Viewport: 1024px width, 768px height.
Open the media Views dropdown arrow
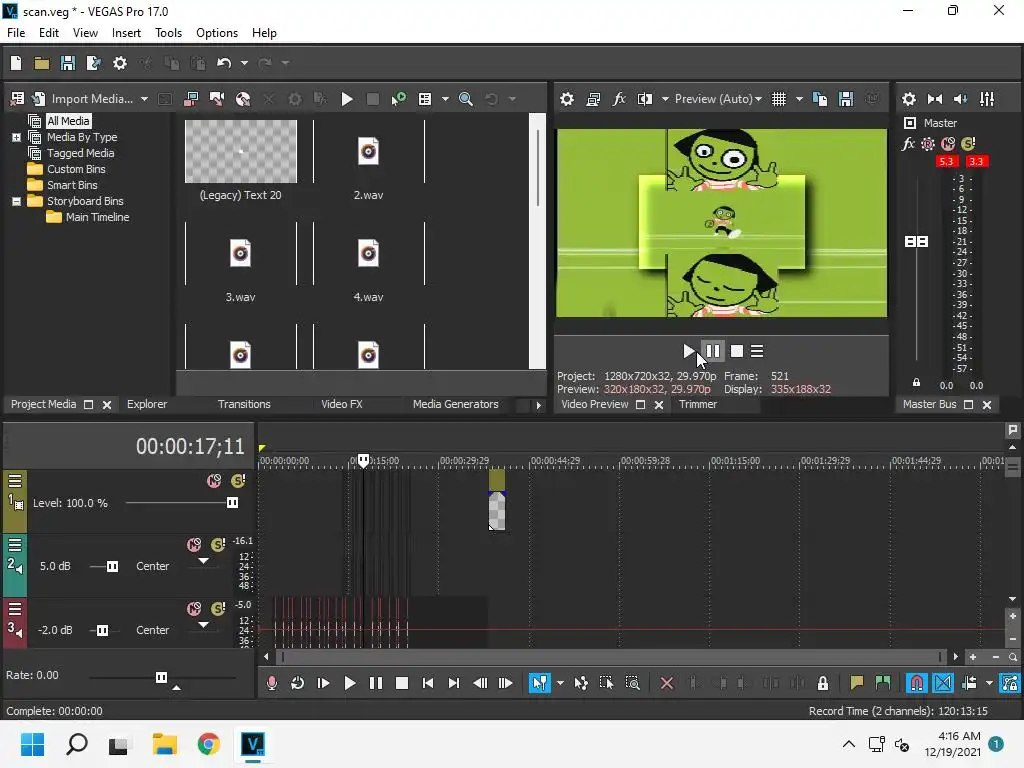445,99
